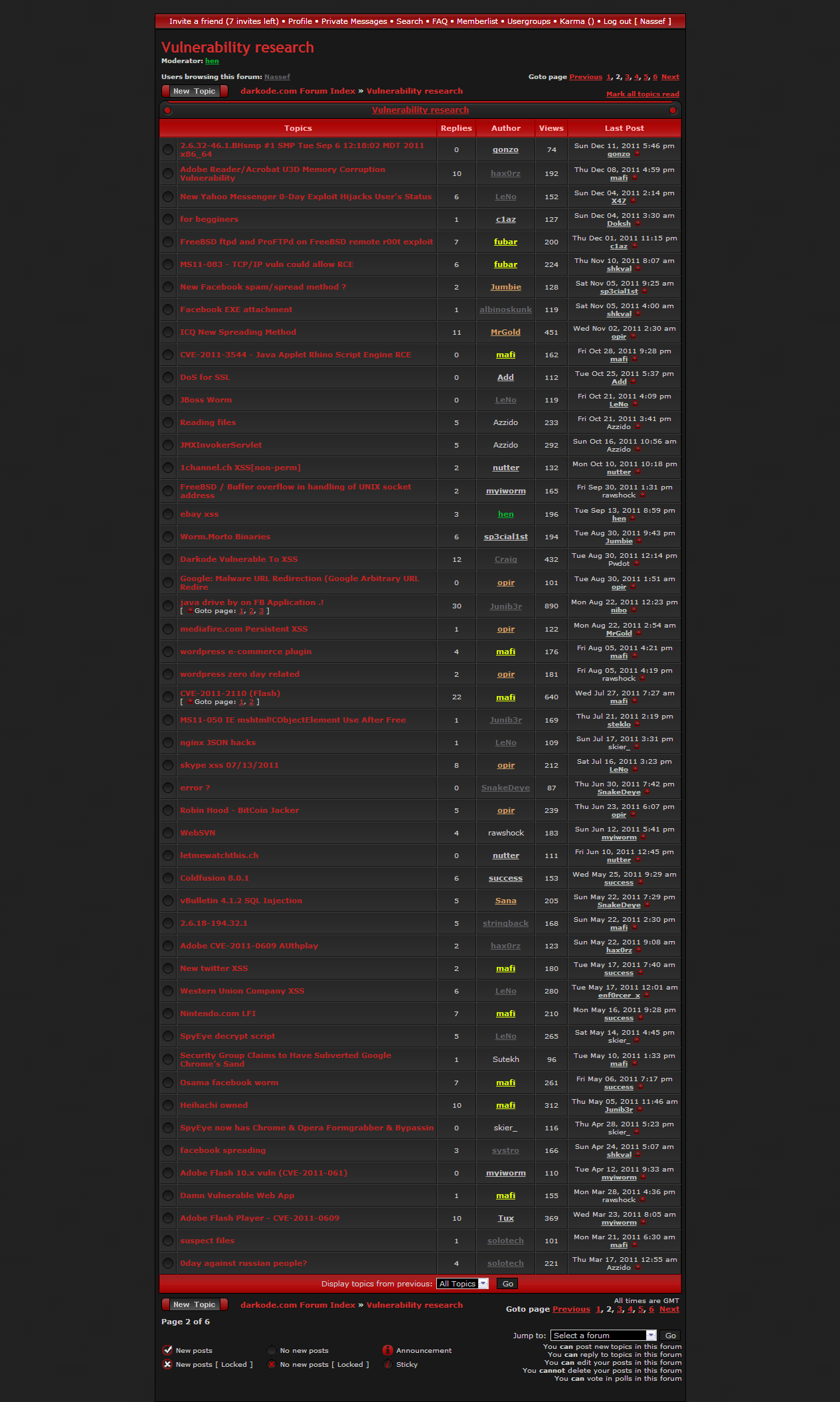The image size is (840, 1402).
Task: Click the Announcement legend icon
Action: tap(388, 1350)
